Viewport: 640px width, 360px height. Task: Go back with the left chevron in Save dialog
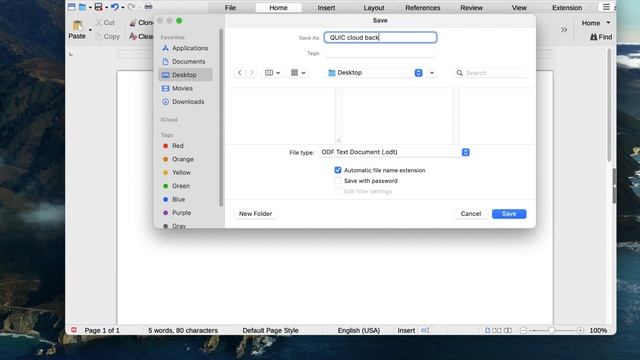click(x=240, y=73)
